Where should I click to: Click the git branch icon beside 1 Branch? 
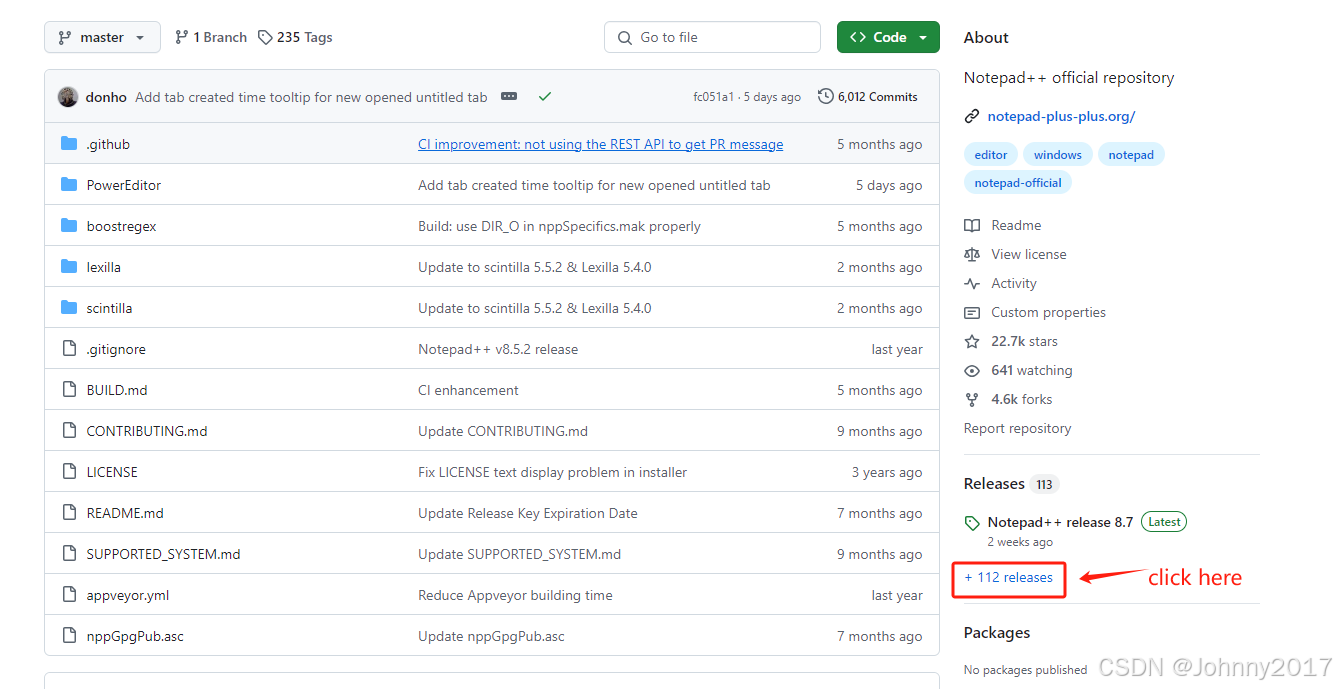point(181,37)
